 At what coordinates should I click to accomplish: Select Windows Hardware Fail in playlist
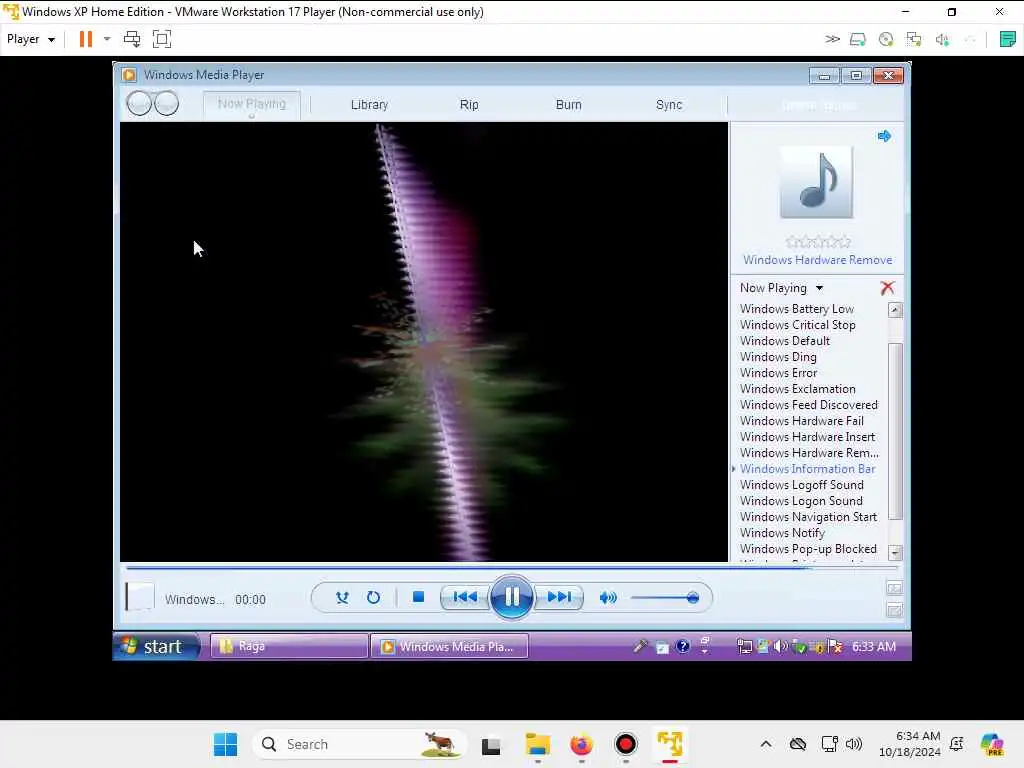pyautogui.click(x=801, y=421)
